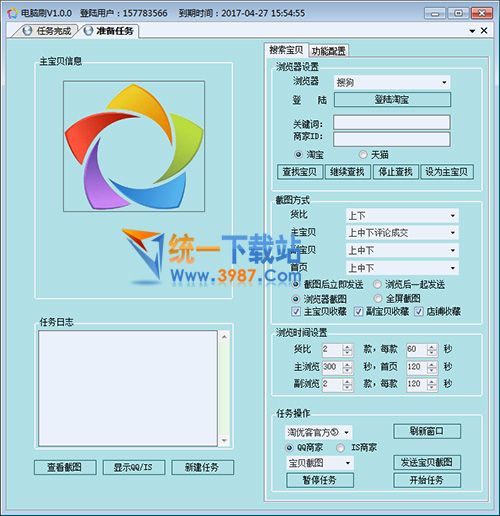Image resolution: width=500 pixels, height=516 pixels.
Task: Click the 登陆淘宝 button
Action: (x=392, y=100)
